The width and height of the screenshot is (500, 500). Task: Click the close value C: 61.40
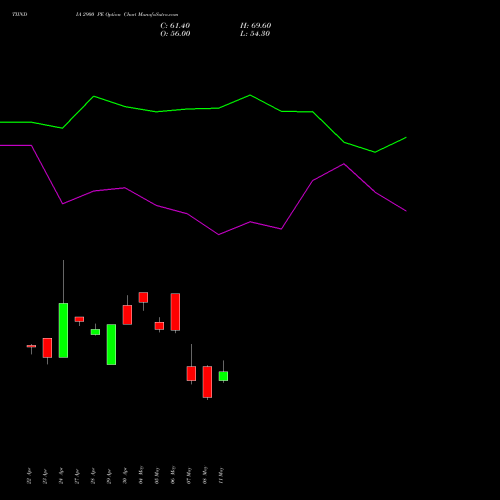coord(175,26)
